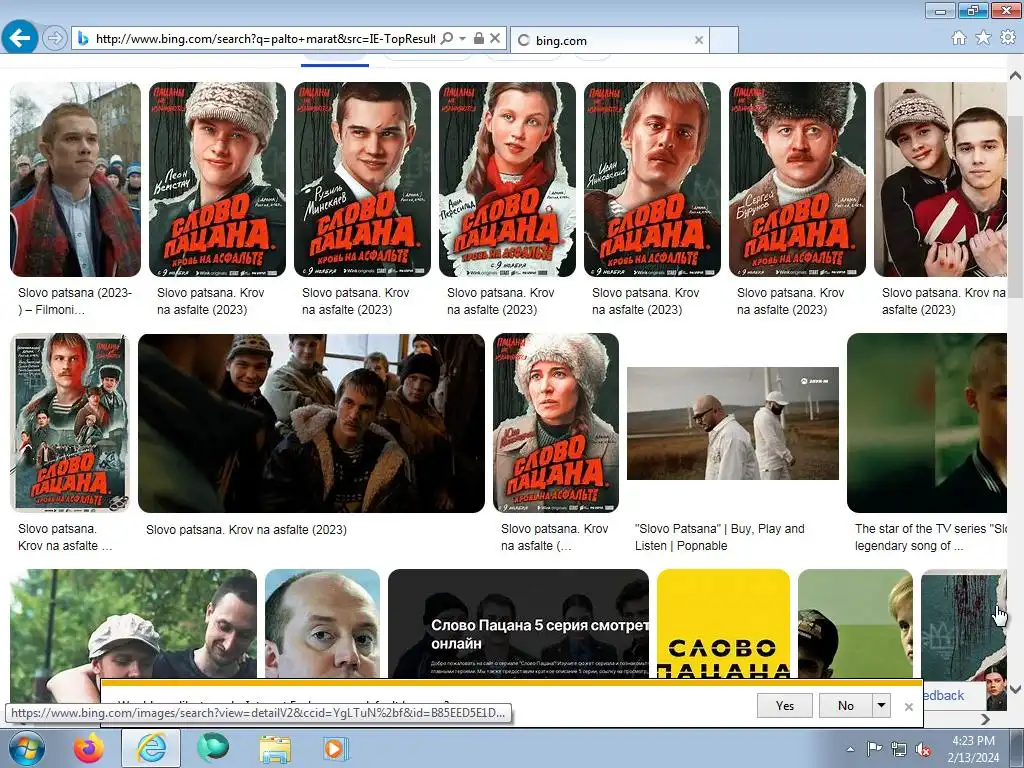Image resolution: width=1024 pixels, height=768 pixels.
Task: Click 'The star of the TV series' caption
Action: [x=931, y=537]
